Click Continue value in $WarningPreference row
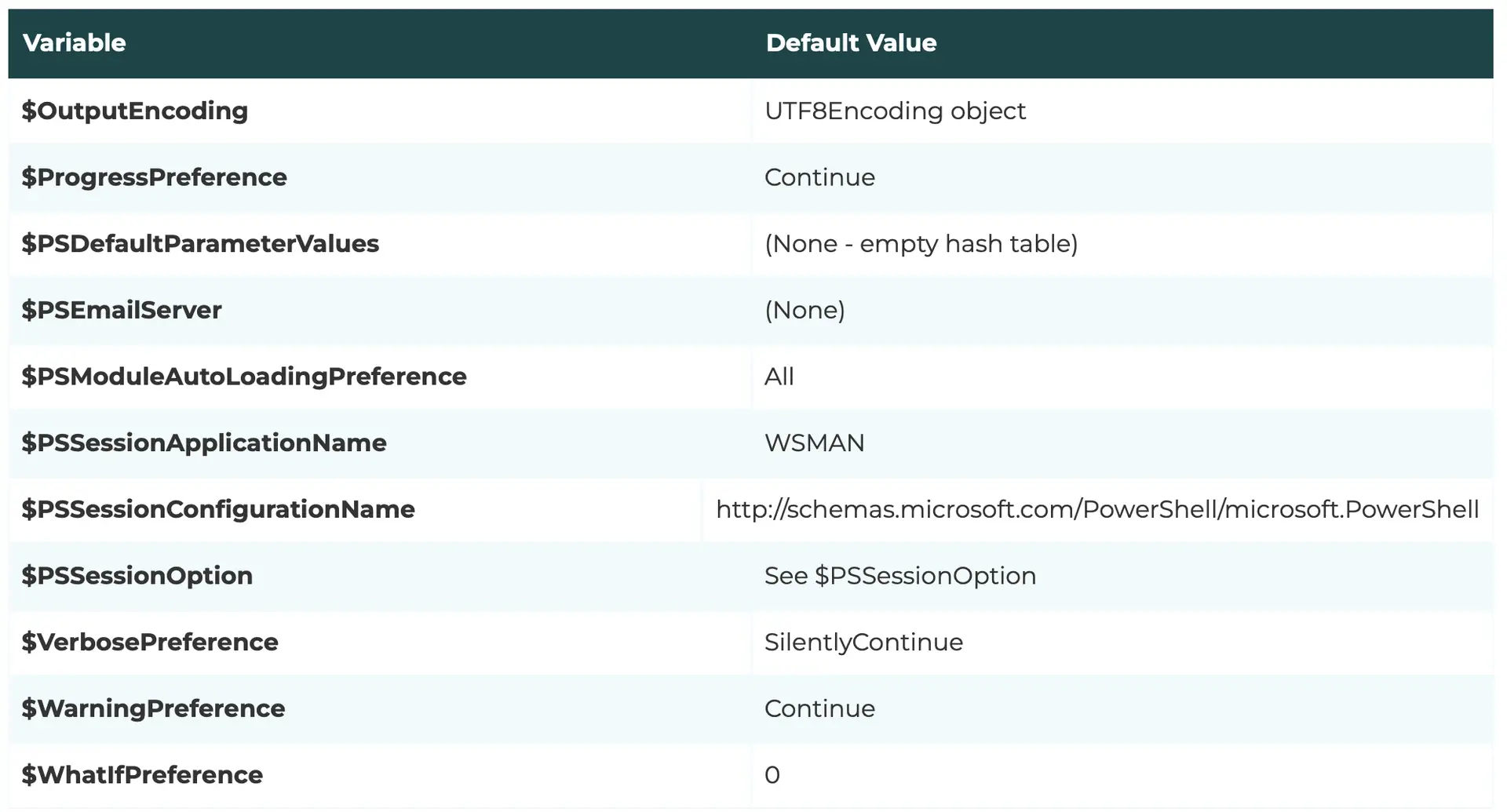Screen dimensions: 1507x812 pyautogui.click(x=819, y=708)
